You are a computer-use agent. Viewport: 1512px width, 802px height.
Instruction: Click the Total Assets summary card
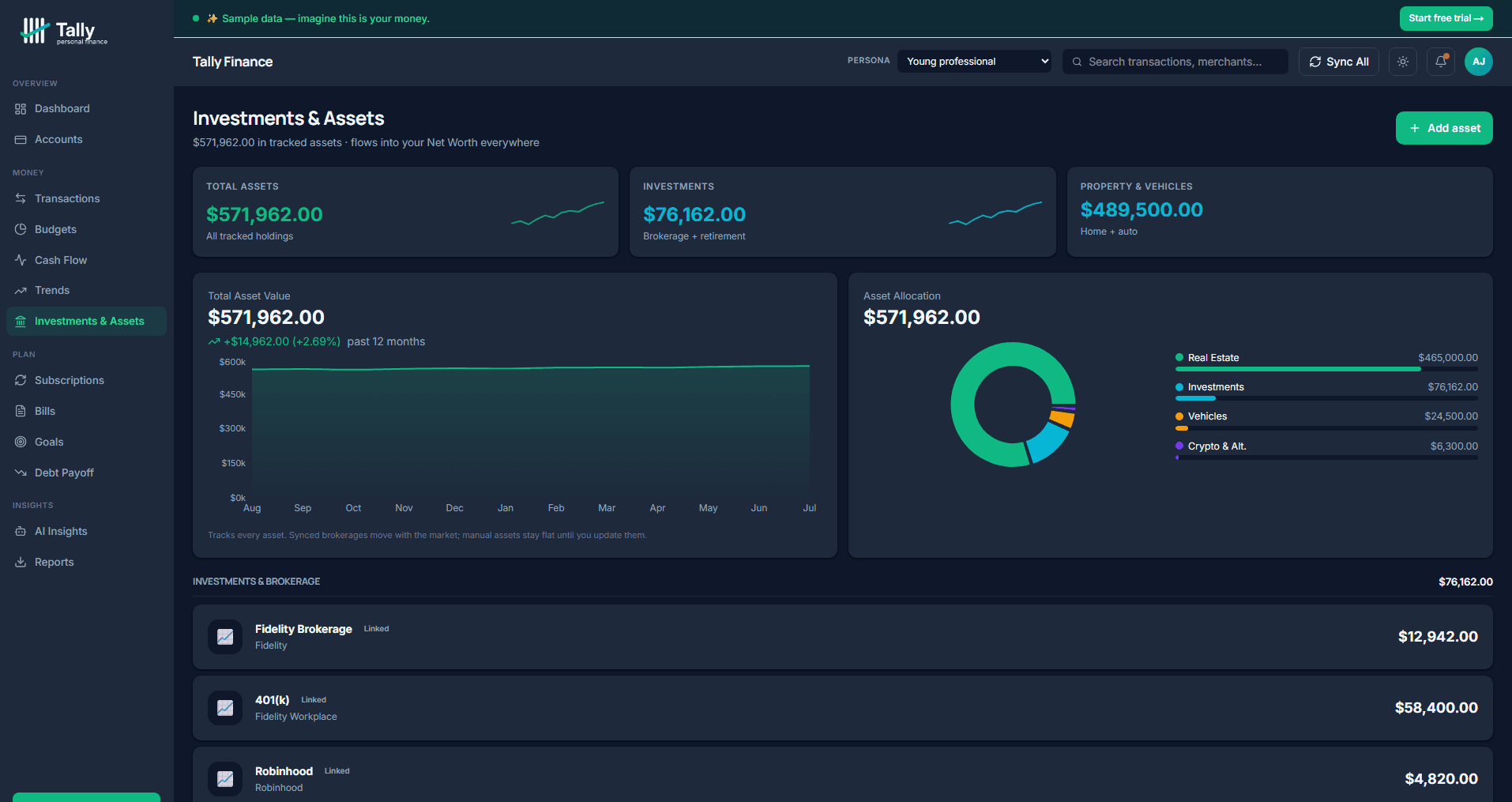(405, 212)
